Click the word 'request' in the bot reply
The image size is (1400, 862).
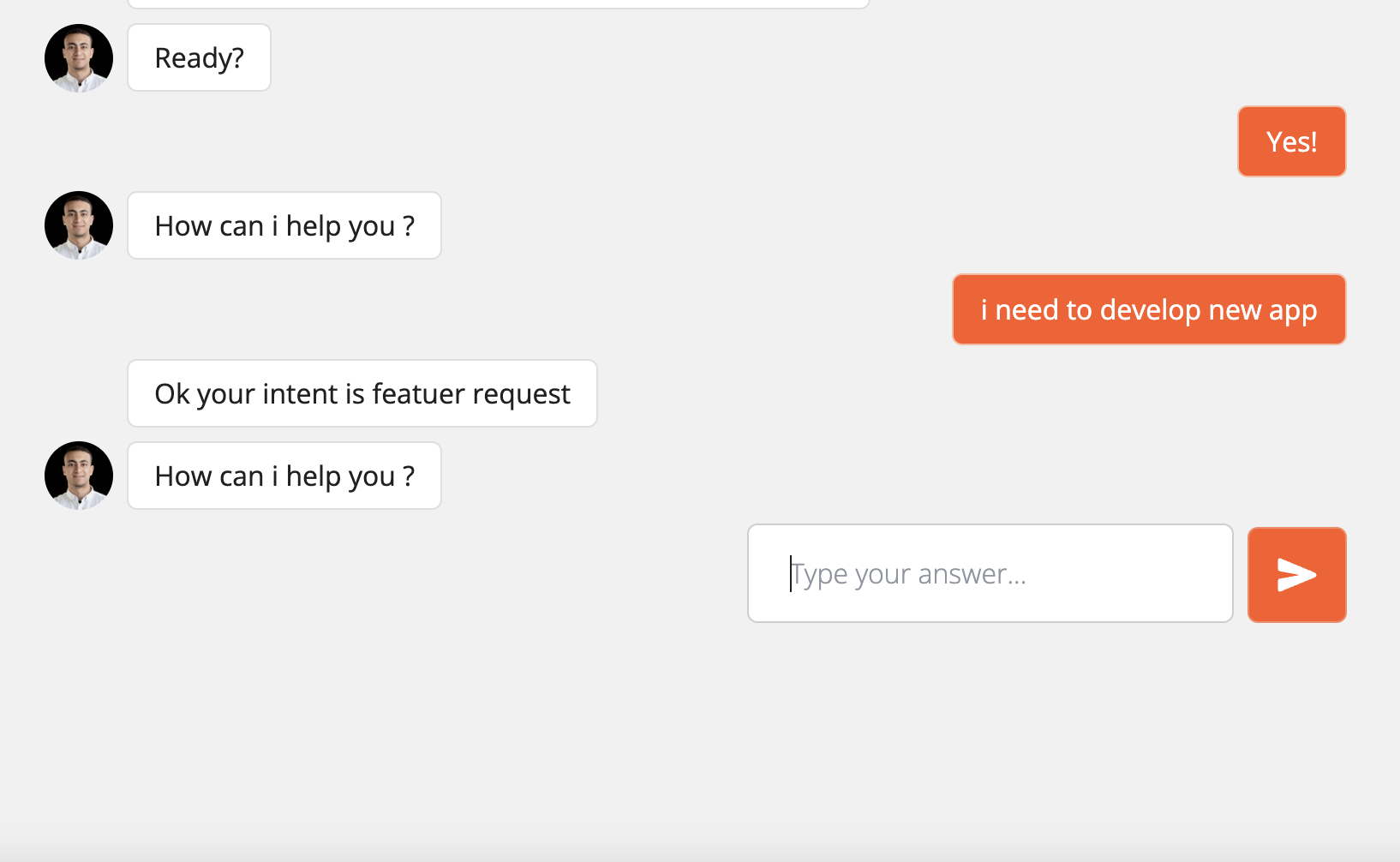click(521, 395)
